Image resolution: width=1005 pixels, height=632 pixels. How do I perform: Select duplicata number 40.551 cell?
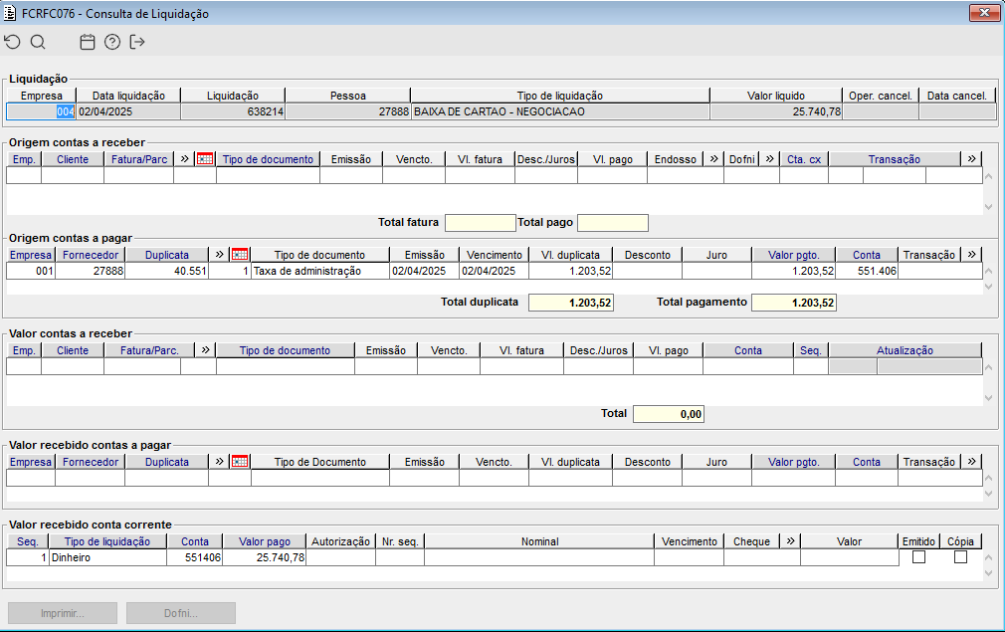[167, 271]
